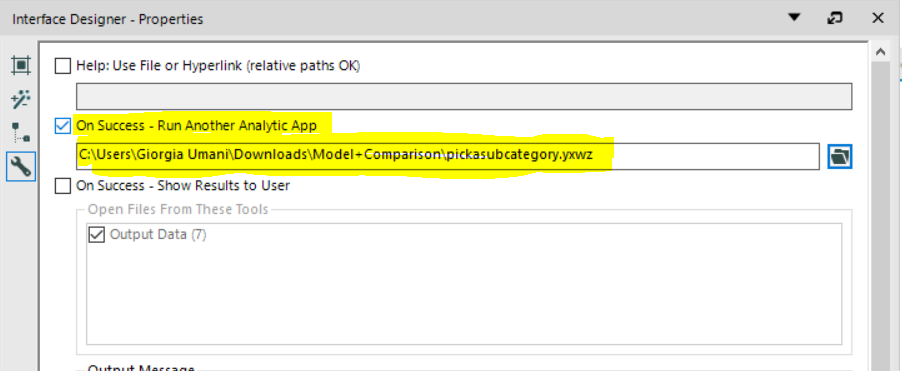Open the panel options dropdown arrow
The height and width of the screenshot is (371, 902).
click(x=794, y=18)
